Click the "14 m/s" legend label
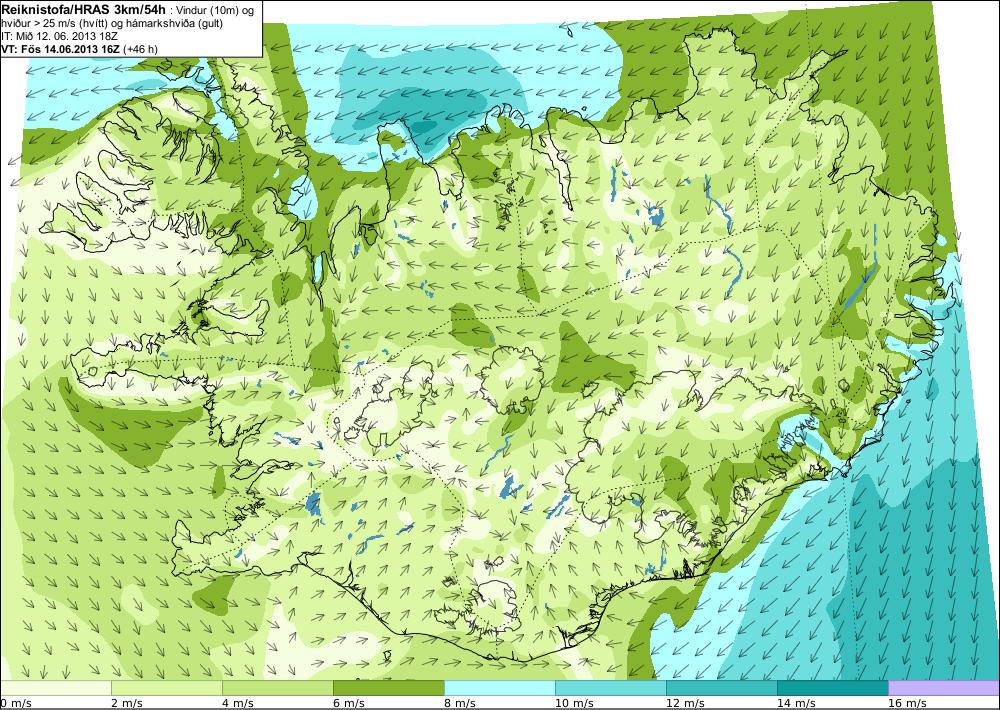The image size is (1000, 710). click(796, 703)
